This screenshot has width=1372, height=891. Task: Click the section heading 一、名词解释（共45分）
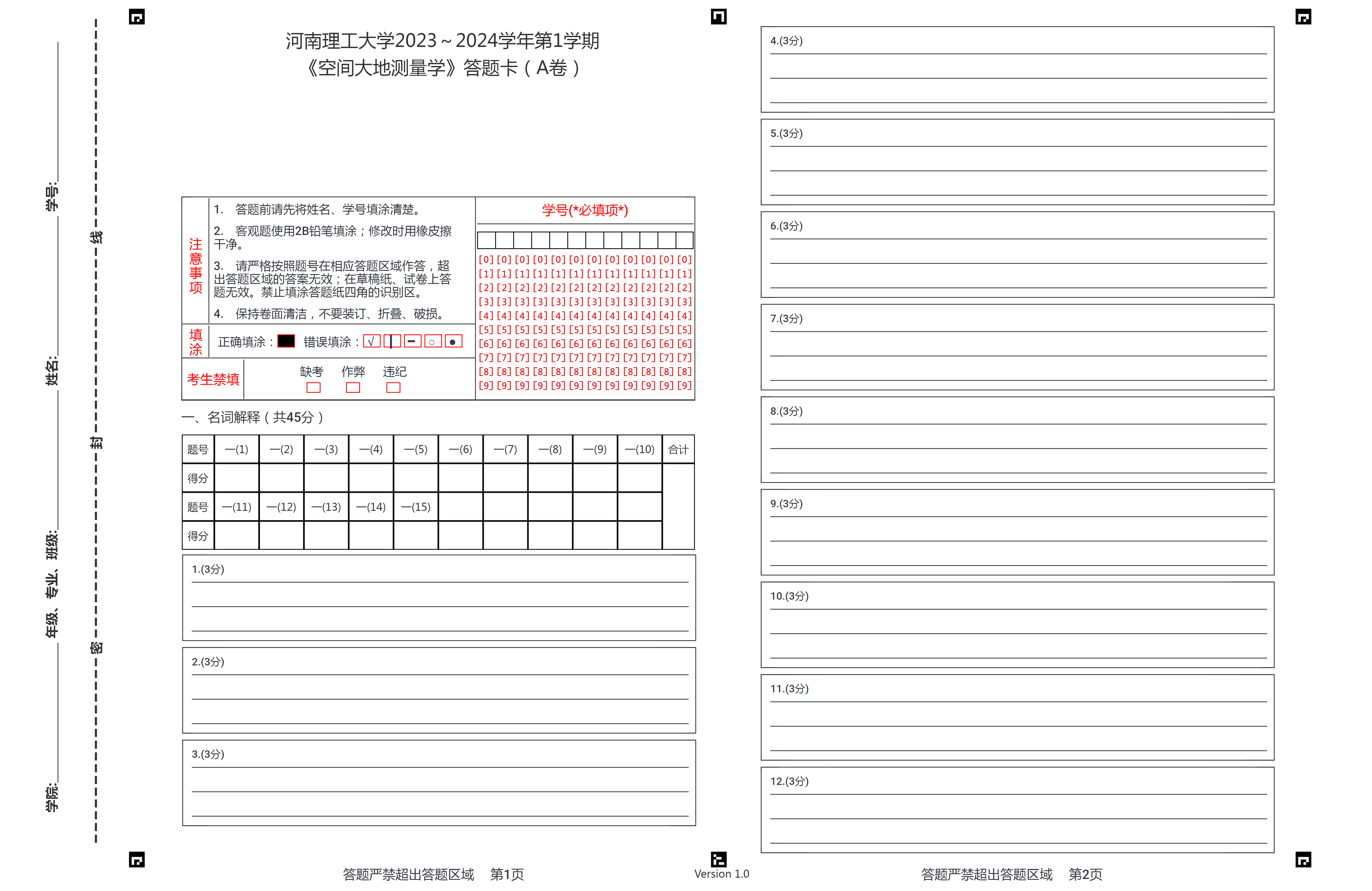pyautogui.click(x=253, y=417)
